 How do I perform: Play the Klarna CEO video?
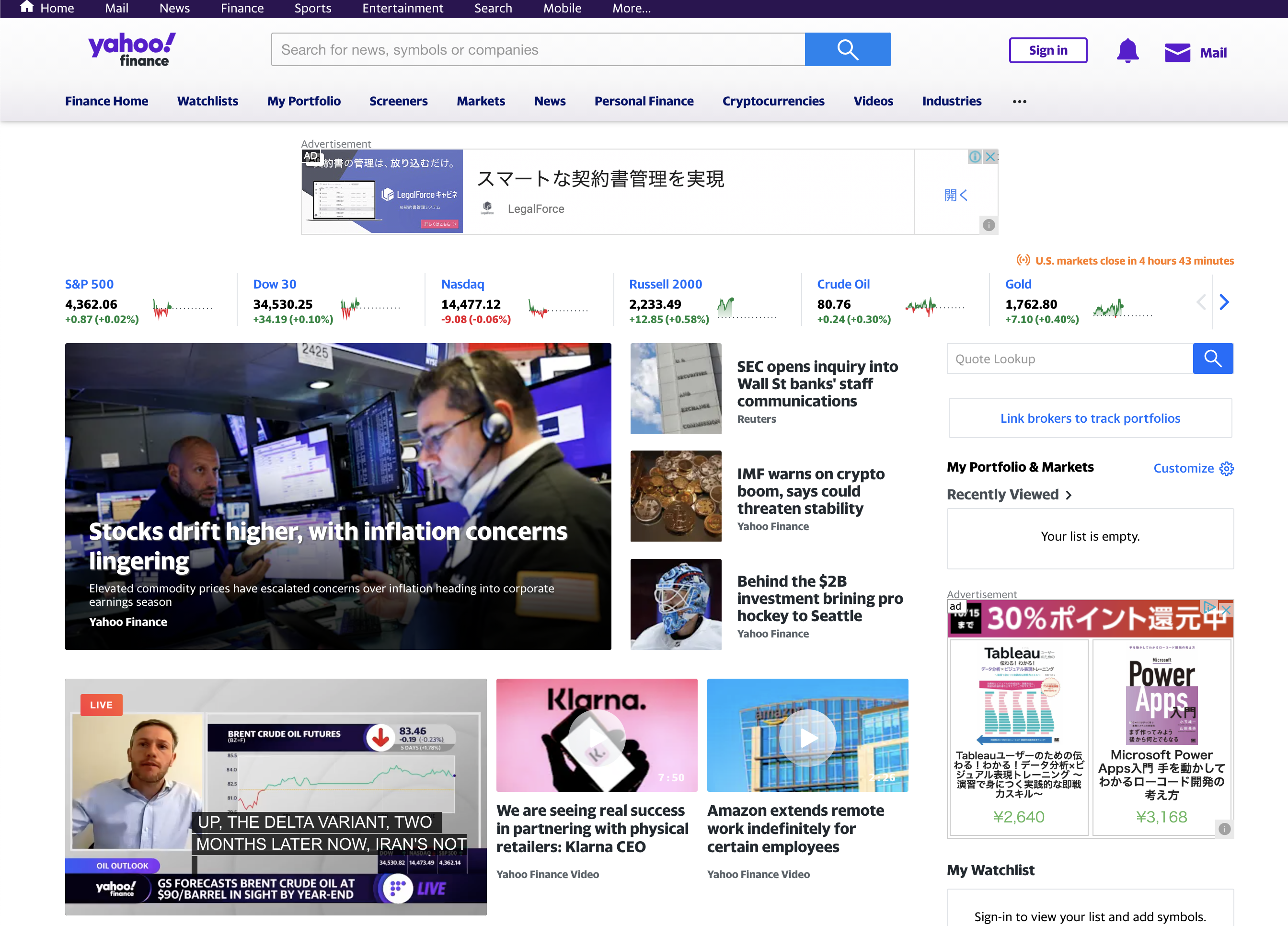tap(596, 738)
